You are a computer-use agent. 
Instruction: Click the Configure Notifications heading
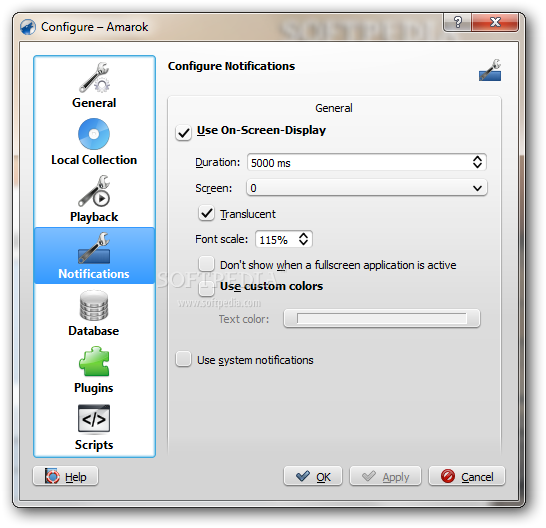tap(231, 66)
